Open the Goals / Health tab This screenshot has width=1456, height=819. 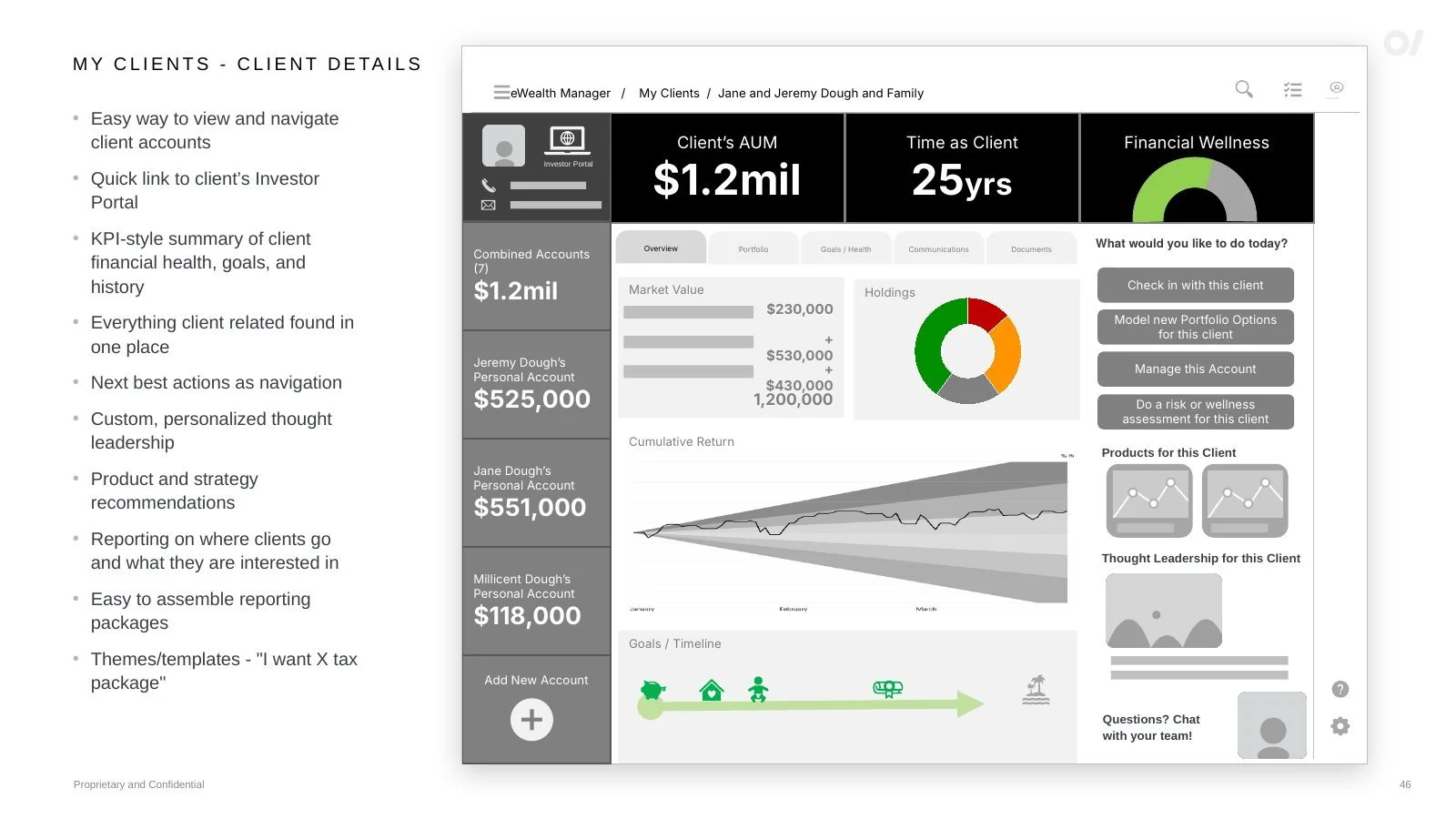(846, 248)
